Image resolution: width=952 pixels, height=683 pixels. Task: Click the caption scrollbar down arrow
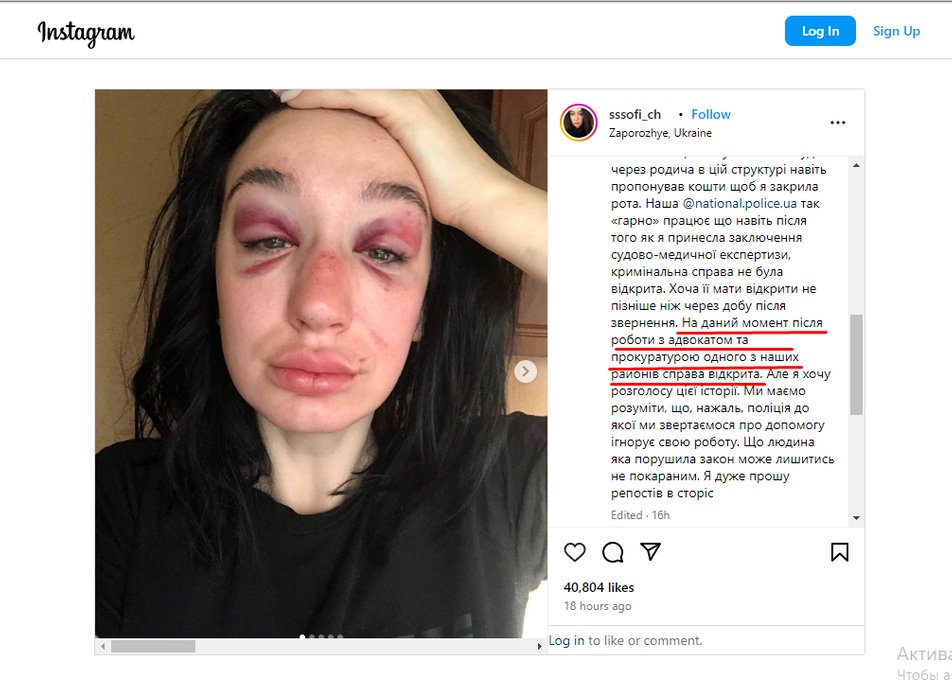click(856, 518)
